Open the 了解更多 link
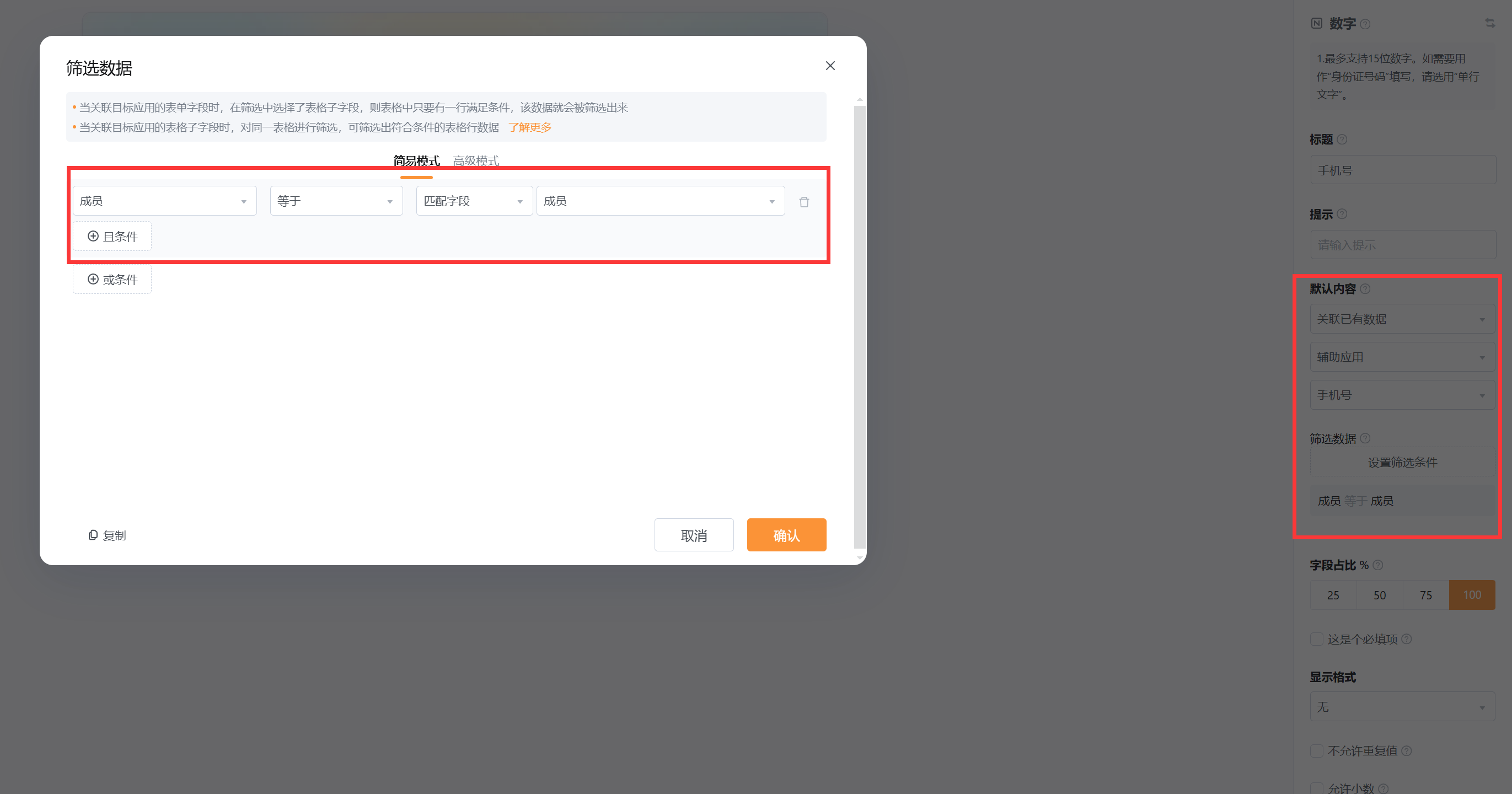This screenshot has width=1512, height=794. point(529,127)
